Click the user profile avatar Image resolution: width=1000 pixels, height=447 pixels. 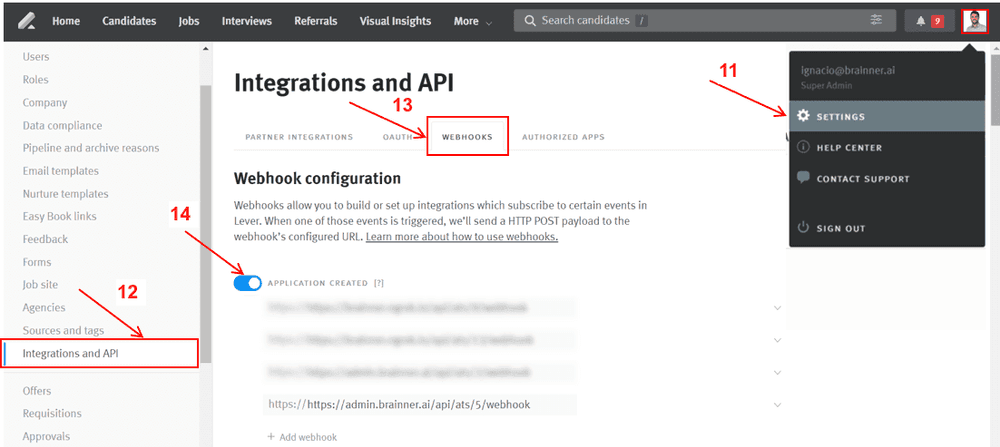click(975, 21)
